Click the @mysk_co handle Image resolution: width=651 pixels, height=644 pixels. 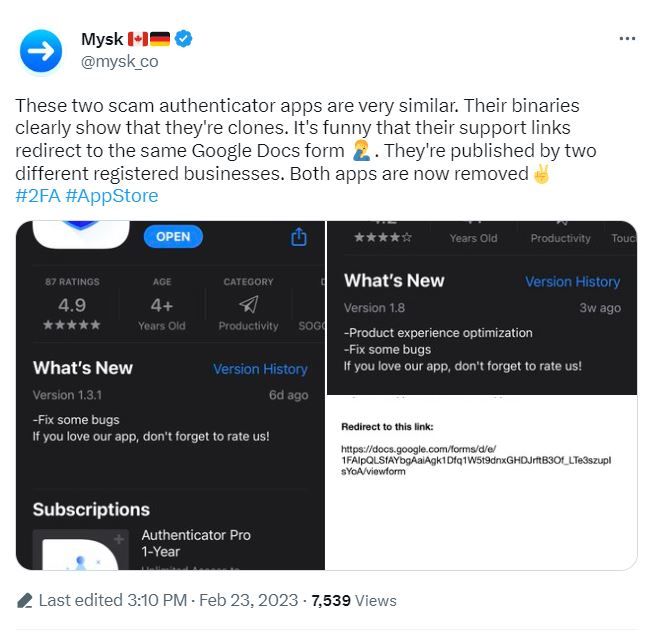[119, 61]
